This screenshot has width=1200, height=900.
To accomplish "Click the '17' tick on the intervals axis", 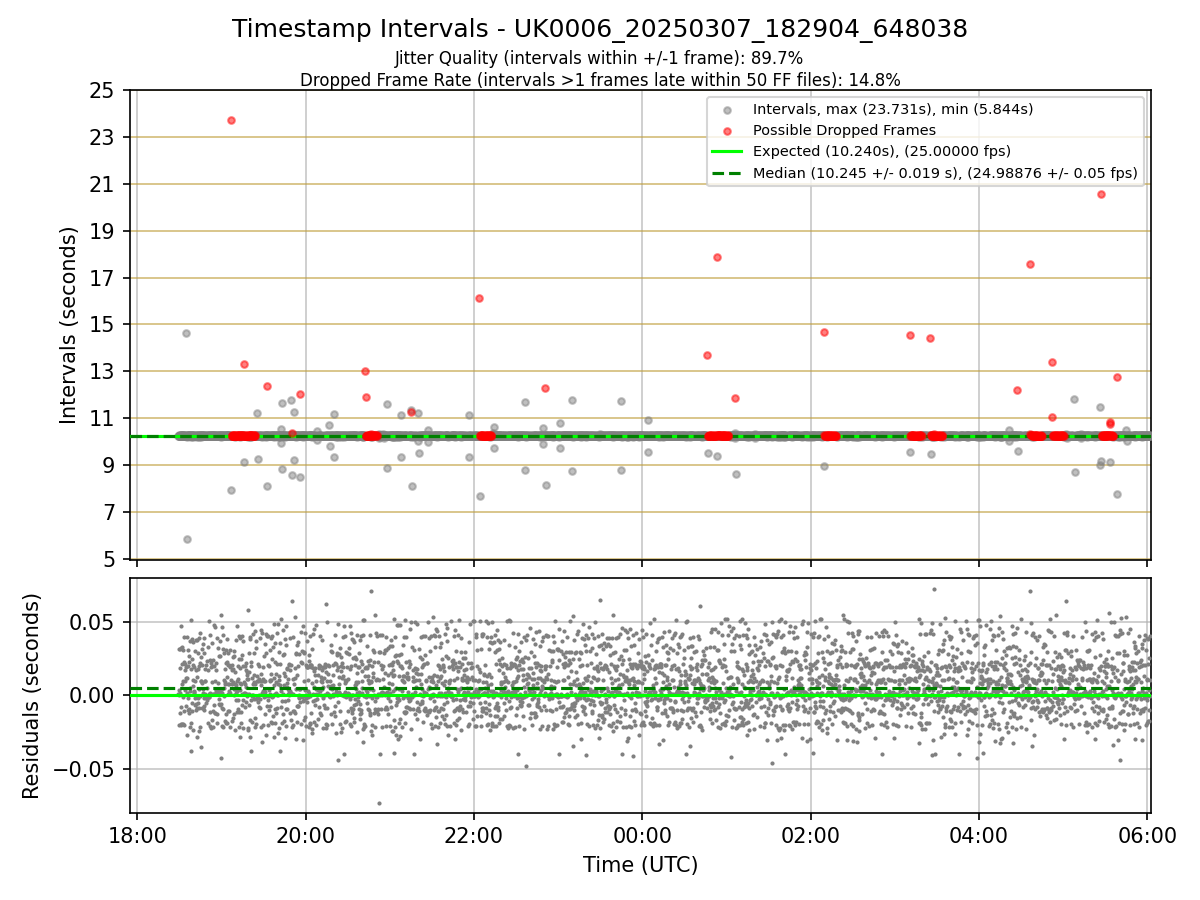I will 103,278.
